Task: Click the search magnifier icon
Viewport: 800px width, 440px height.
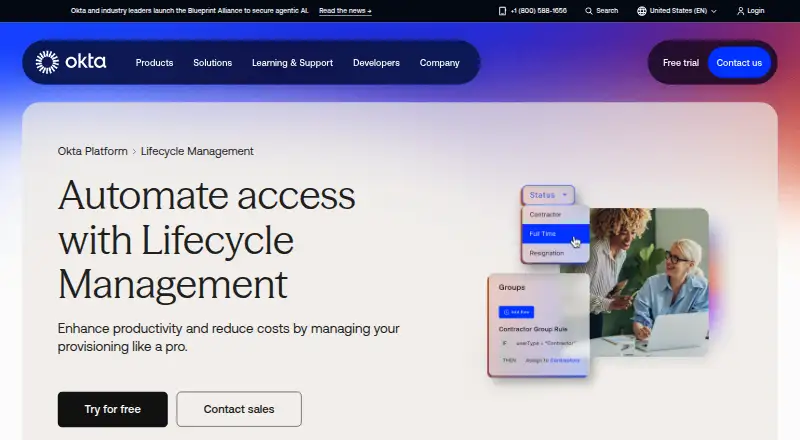Action: tap(589, 11)
